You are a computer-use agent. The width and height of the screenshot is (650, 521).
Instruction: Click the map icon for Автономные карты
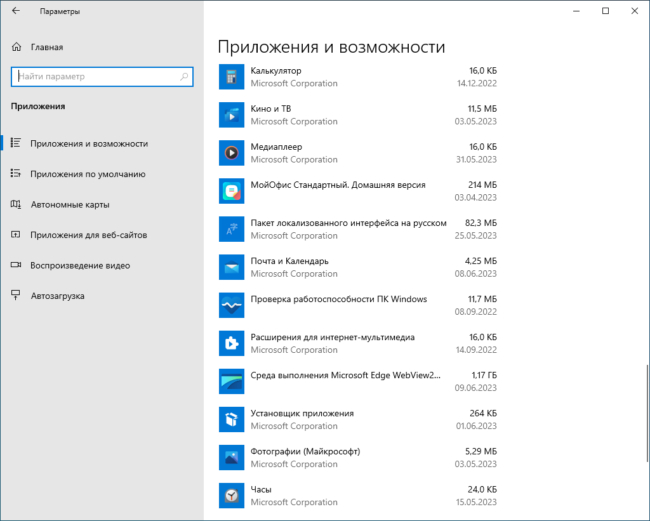click(16, 204)
